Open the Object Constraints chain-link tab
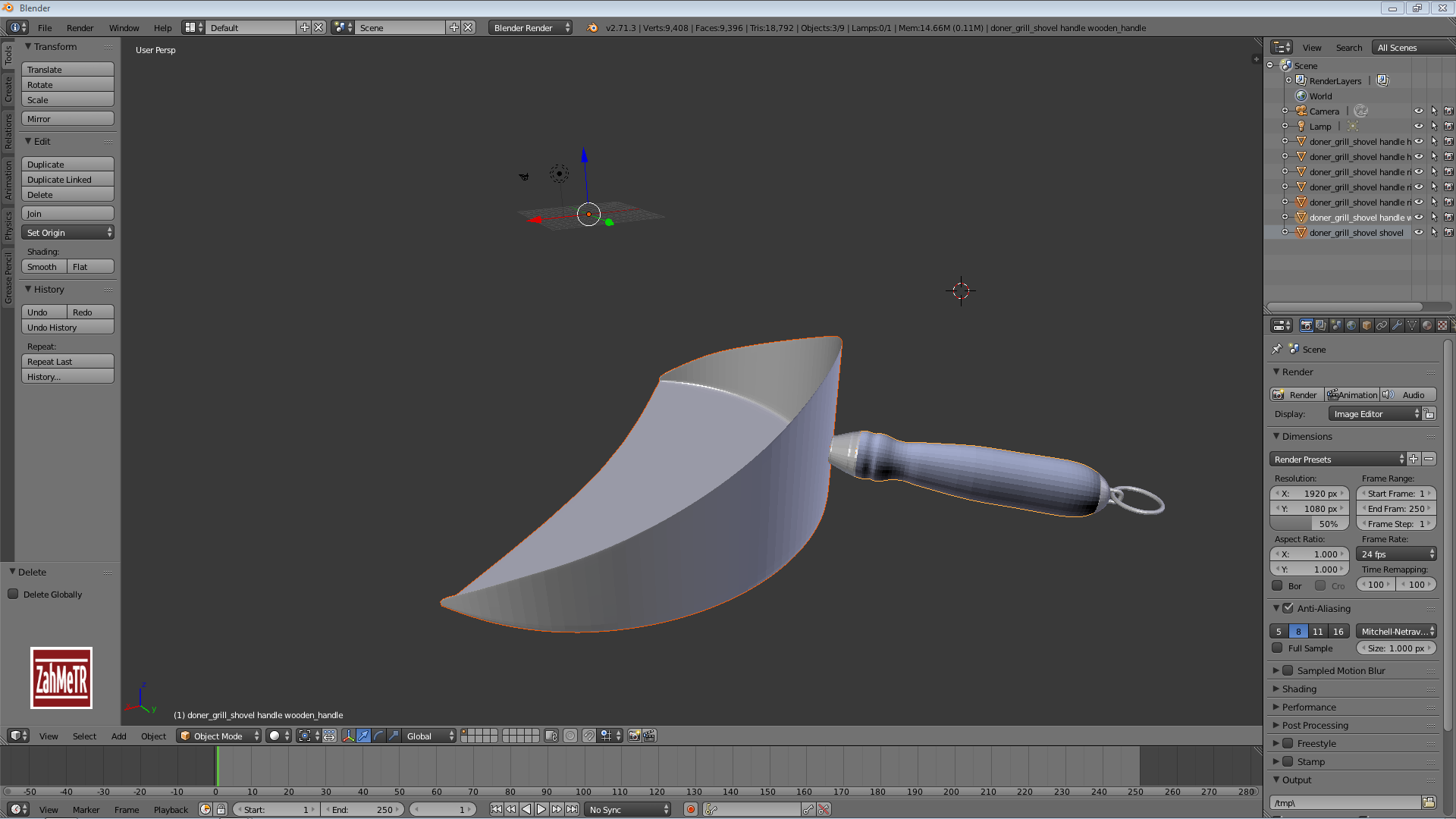The height and width of the screenshot is (819, 1456). [x=1382, y=325]
